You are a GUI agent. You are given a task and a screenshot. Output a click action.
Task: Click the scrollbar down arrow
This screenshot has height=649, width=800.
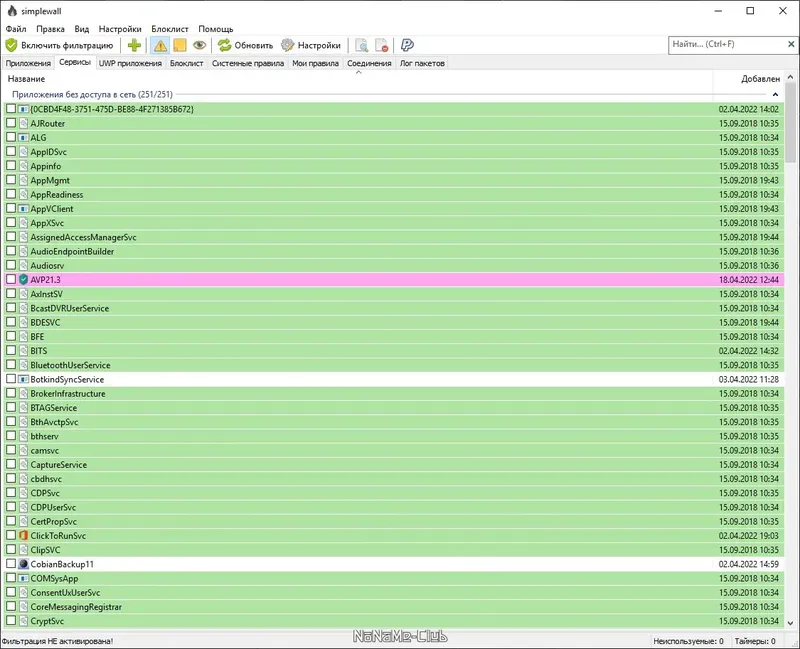coord(790,622)
